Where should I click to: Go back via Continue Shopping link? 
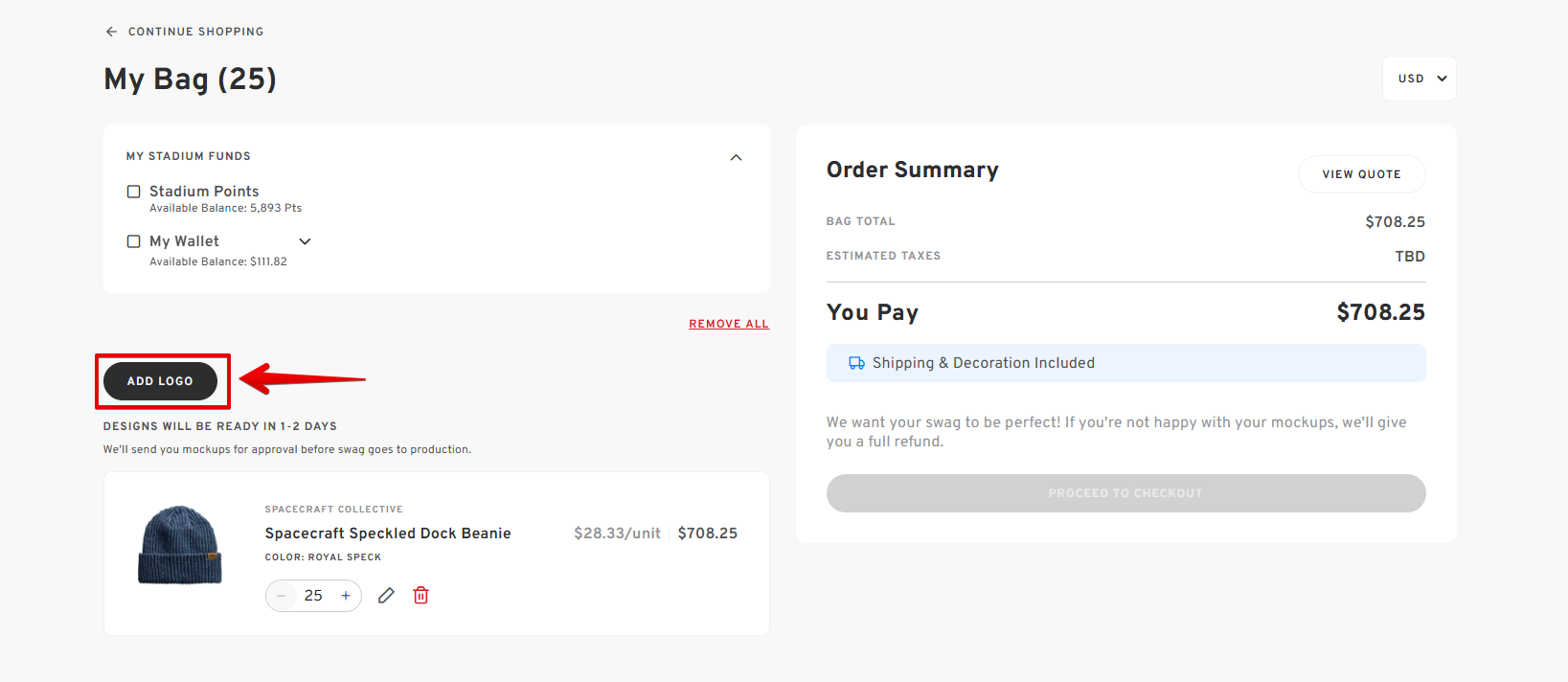tap(195, 32)
